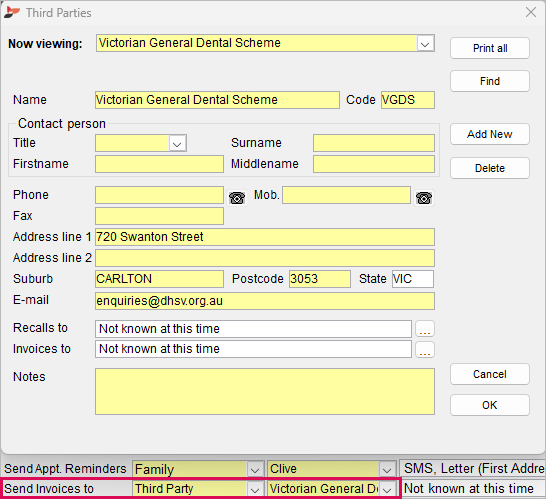Click the Recalls to text field
Viewport: 546px width, 499px height.
pyautogui.click(x=253, y=329)
